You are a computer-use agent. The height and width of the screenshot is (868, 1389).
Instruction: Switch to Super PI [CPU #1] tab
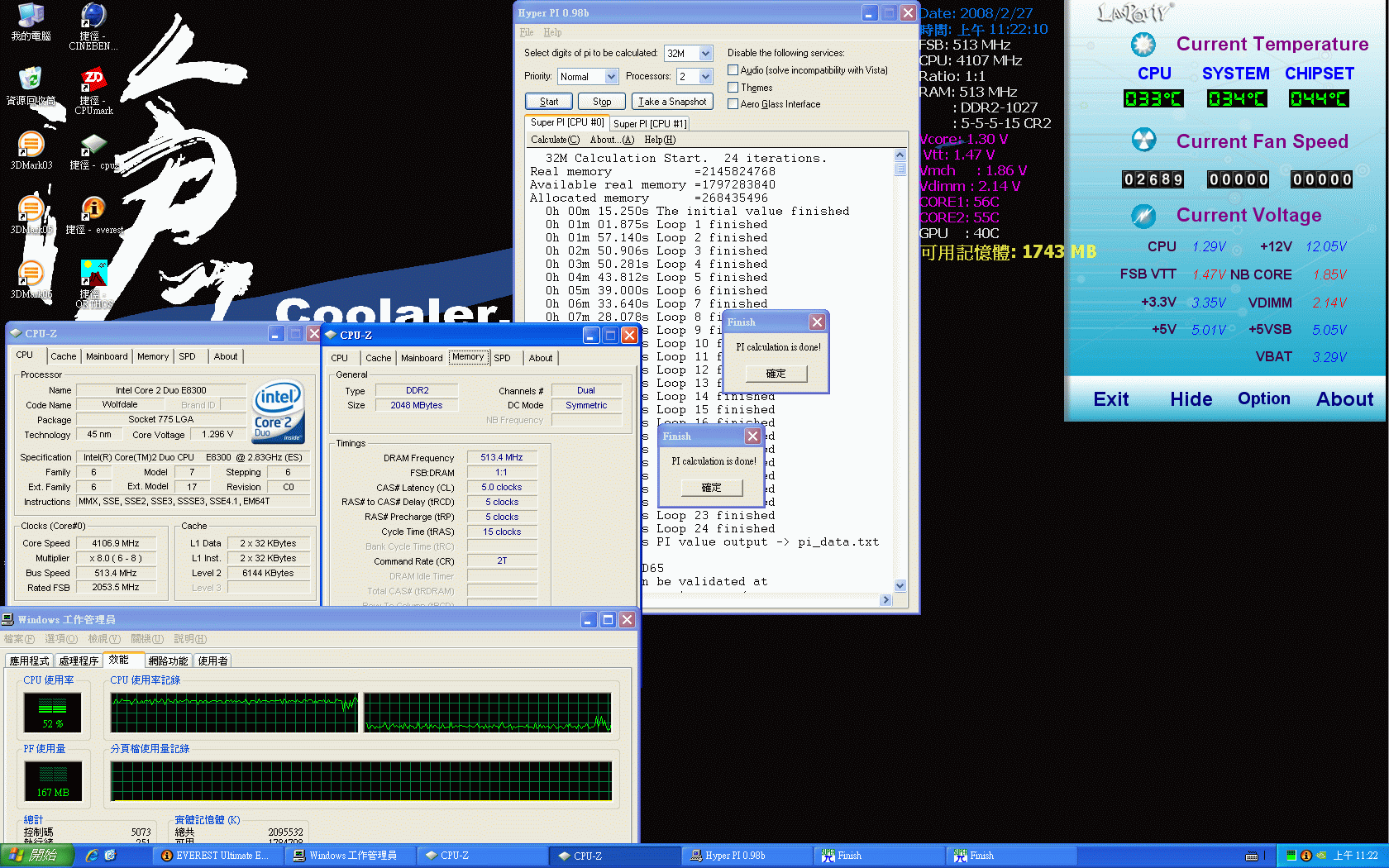[650, 124]
